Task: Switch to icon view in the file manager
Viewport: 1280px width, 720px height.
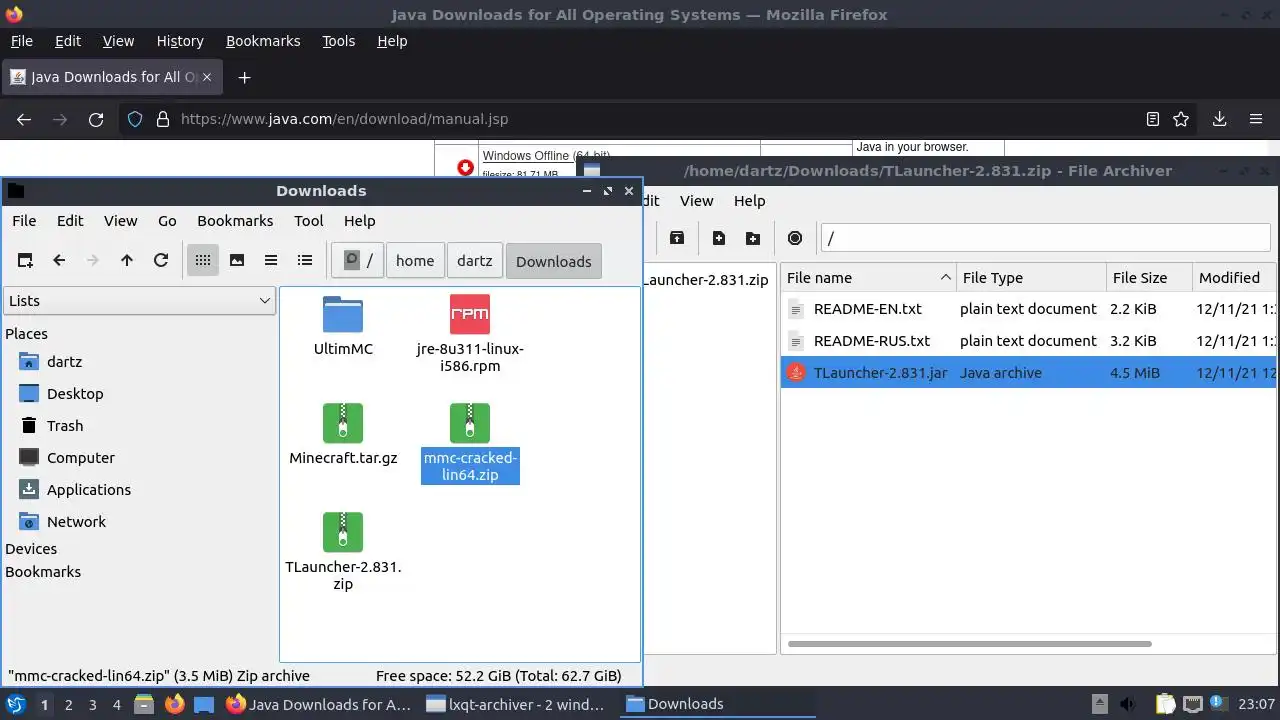Action: [203, 261]
